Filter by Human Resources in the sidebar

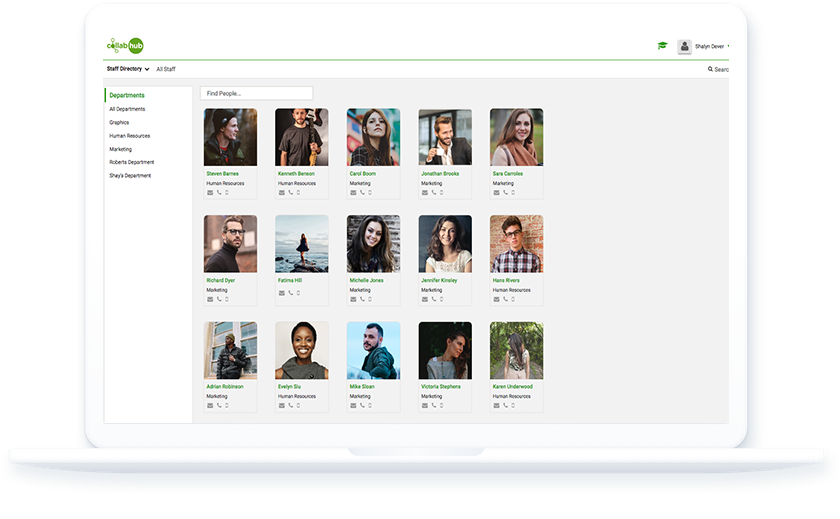[x=130, y=136]
